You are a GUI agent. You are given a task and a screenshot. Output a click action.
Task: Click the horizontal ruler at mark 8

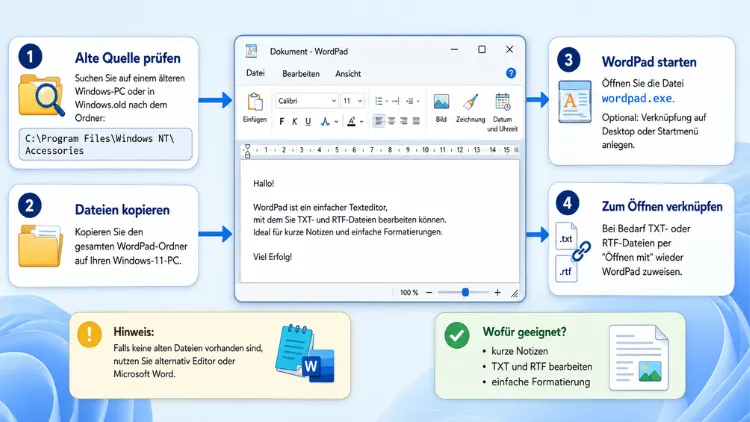[390, 150]
